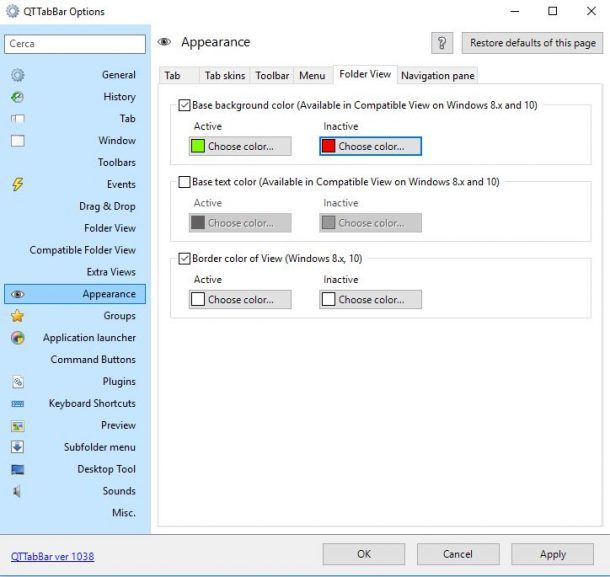Select Window in the sidebar list

click(75, 140)
